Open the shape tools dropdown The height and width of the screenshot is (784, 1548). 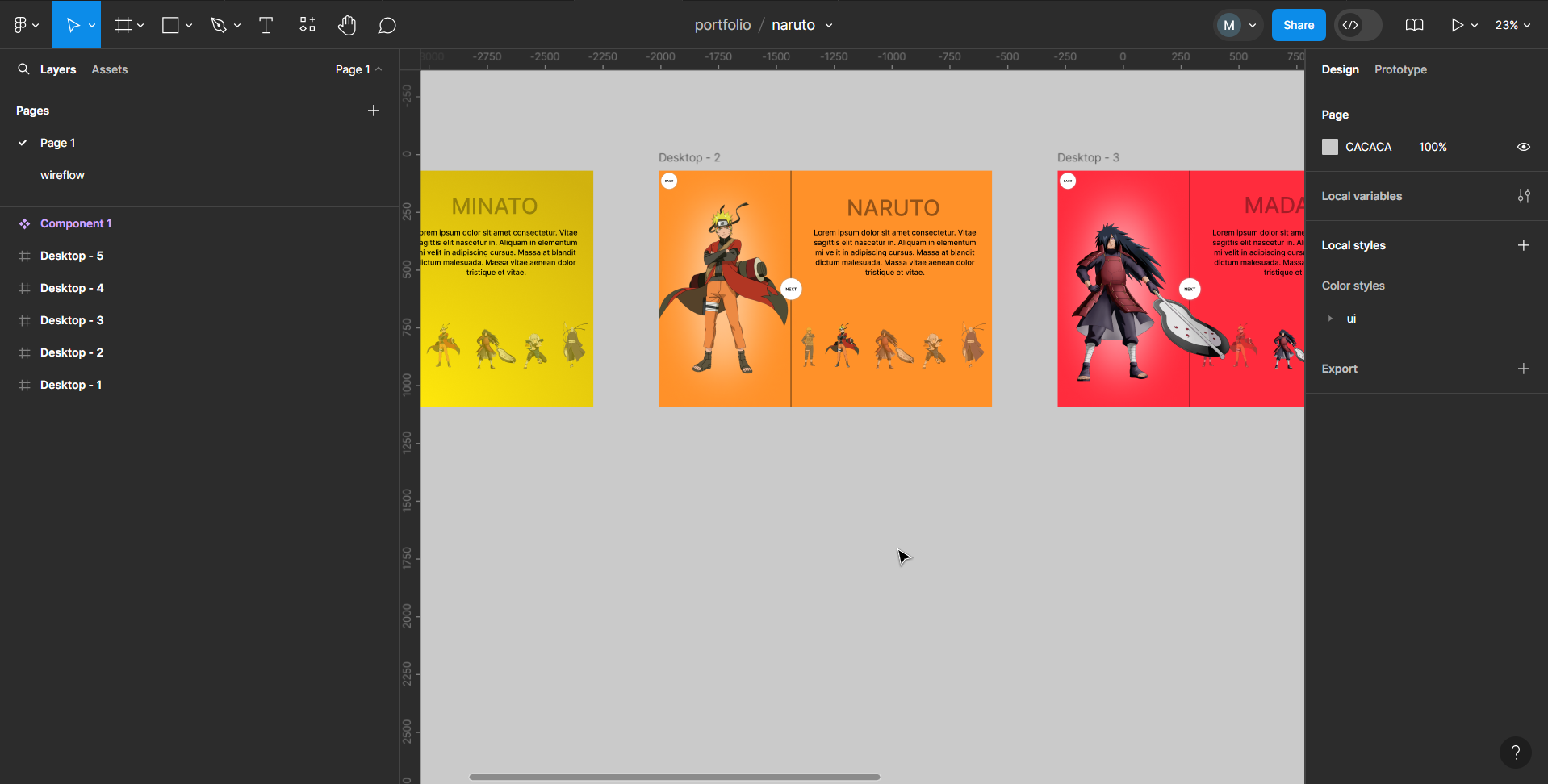(189, 25)
